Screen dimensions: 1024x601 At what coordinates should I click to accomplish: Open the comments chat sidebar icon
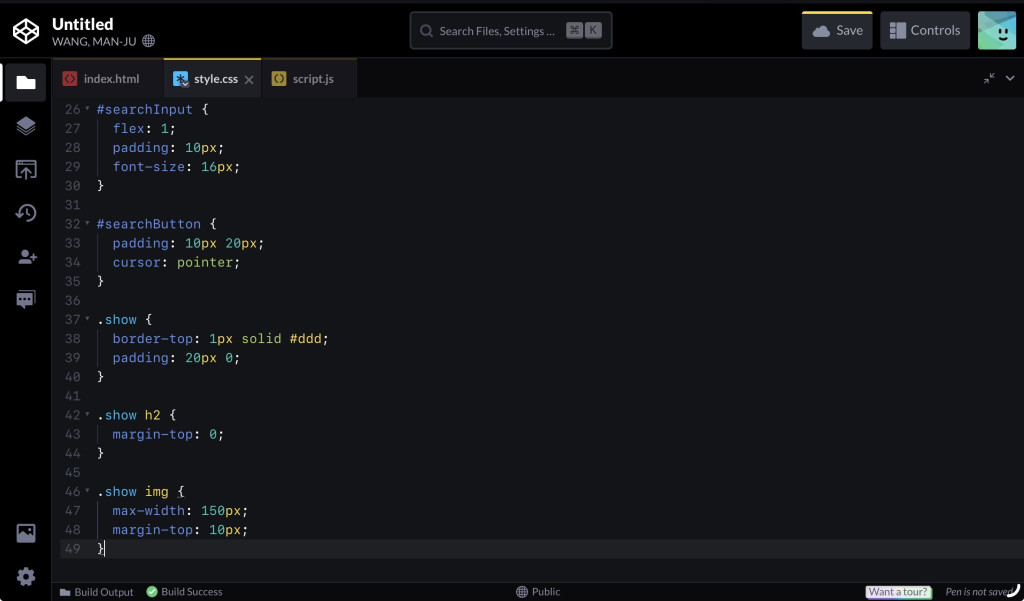point(25,300)
